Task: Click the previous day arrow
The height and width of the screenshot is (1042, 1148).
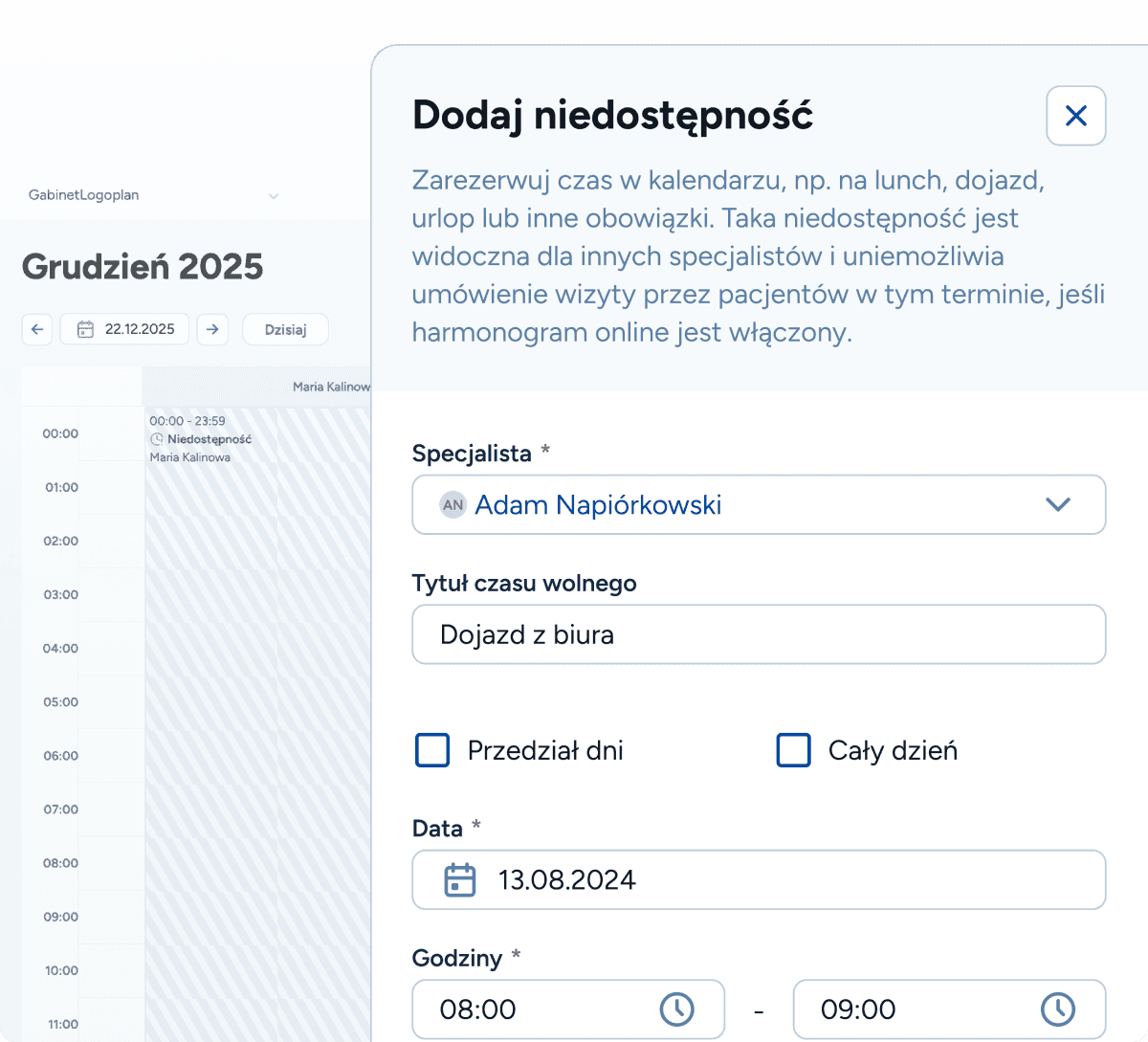Action: (x=36, y=329)
